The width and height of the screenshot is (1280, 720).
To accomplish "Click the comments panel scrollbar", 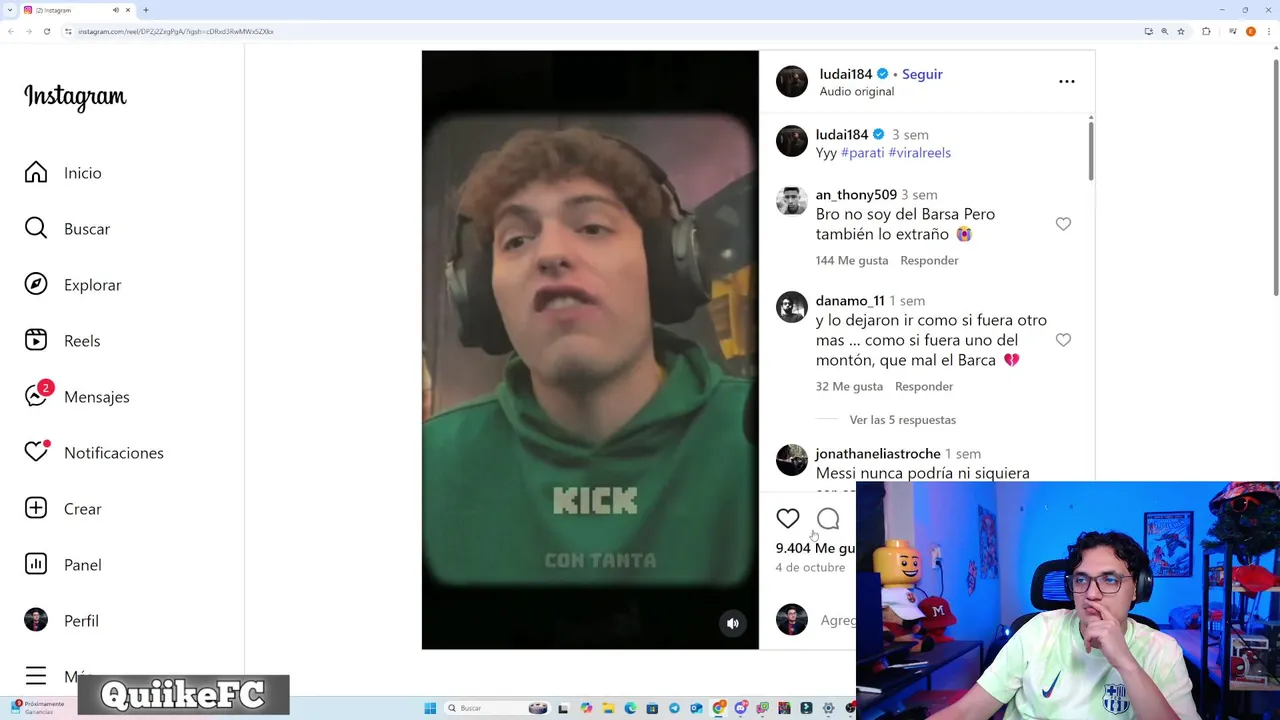I will coord(1090,152).
